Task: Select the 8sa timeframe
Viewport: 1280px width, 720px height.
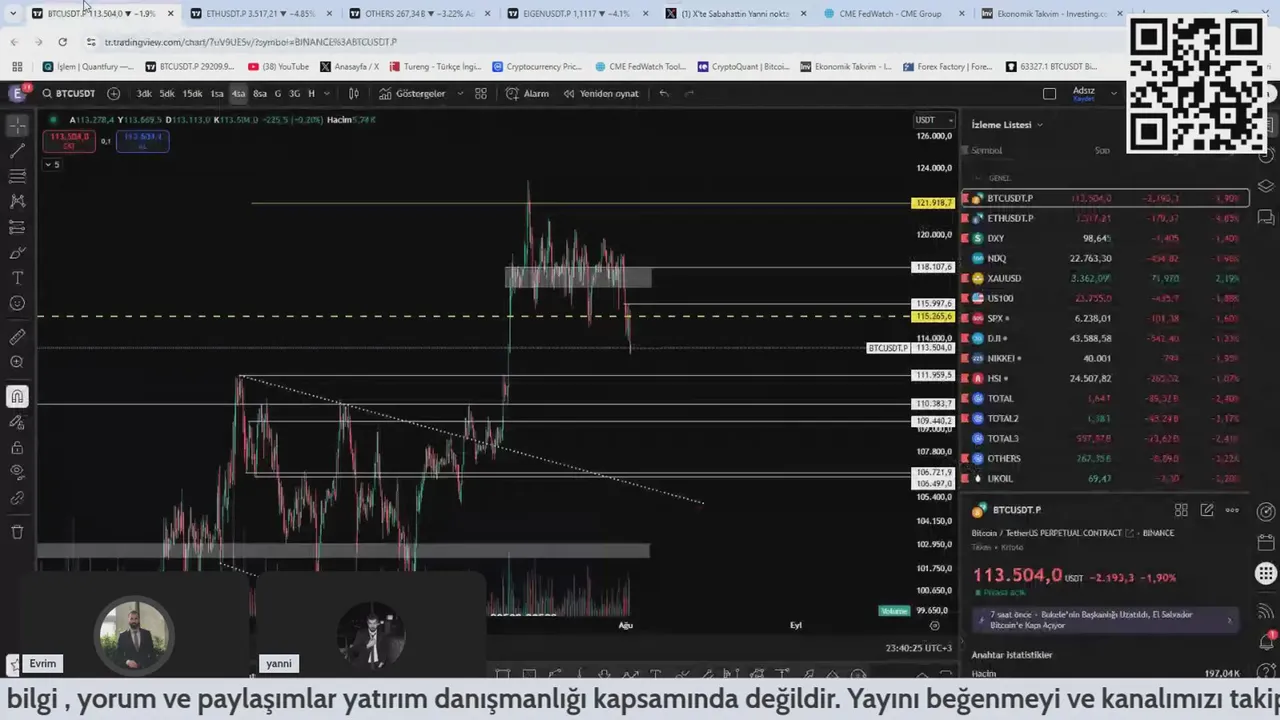Action: click(x=260, y=93)
